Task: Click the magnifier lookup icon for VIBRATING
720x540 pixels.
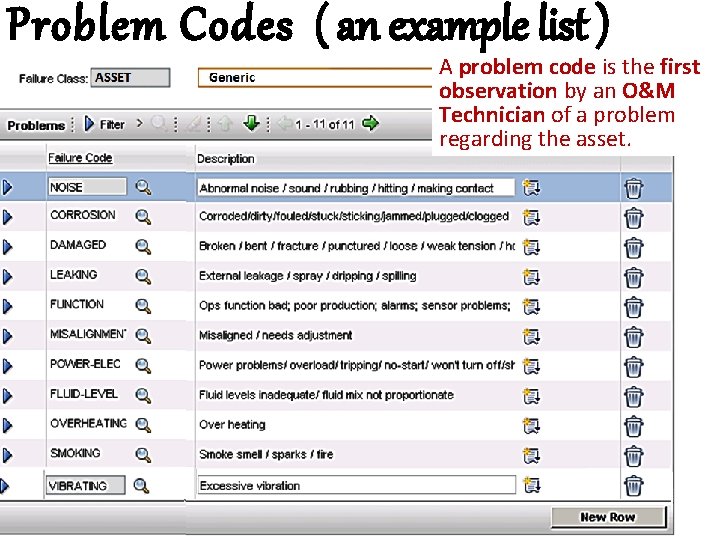Action: (x=141, y=486)
